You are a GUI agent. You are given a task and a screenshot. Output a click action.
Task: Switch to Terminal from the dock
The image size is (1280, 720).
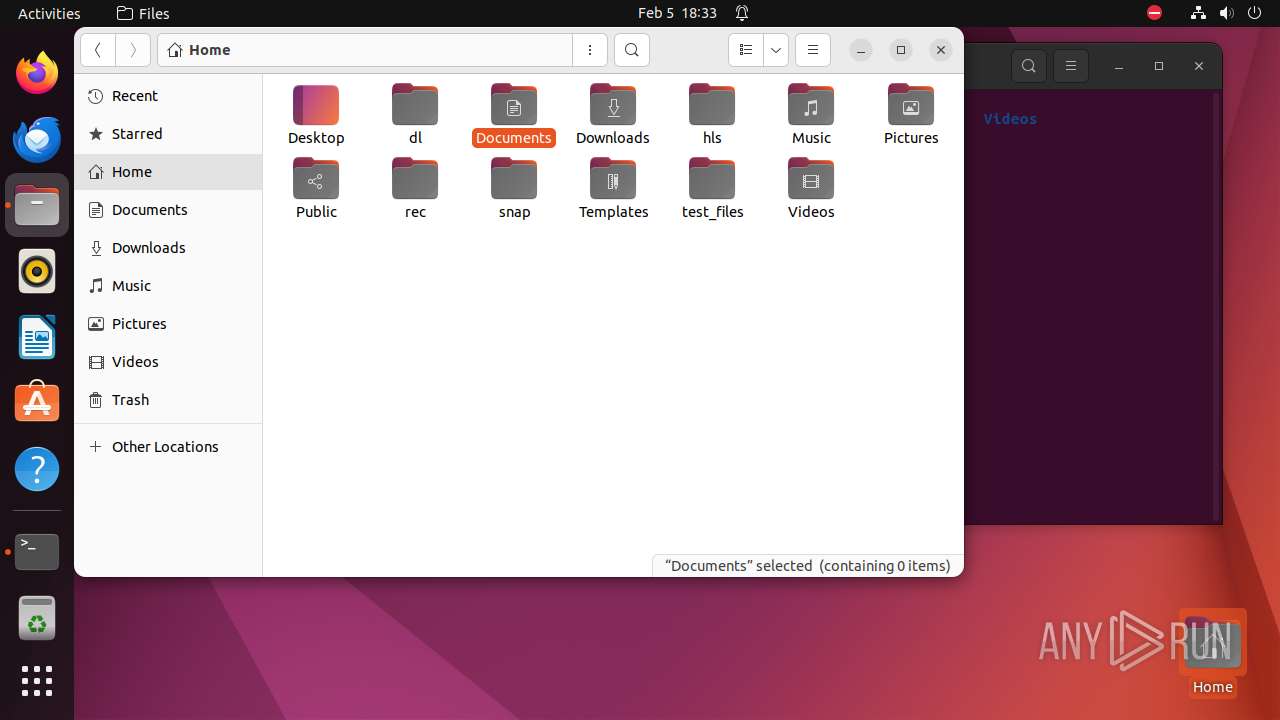coord(37,551)
